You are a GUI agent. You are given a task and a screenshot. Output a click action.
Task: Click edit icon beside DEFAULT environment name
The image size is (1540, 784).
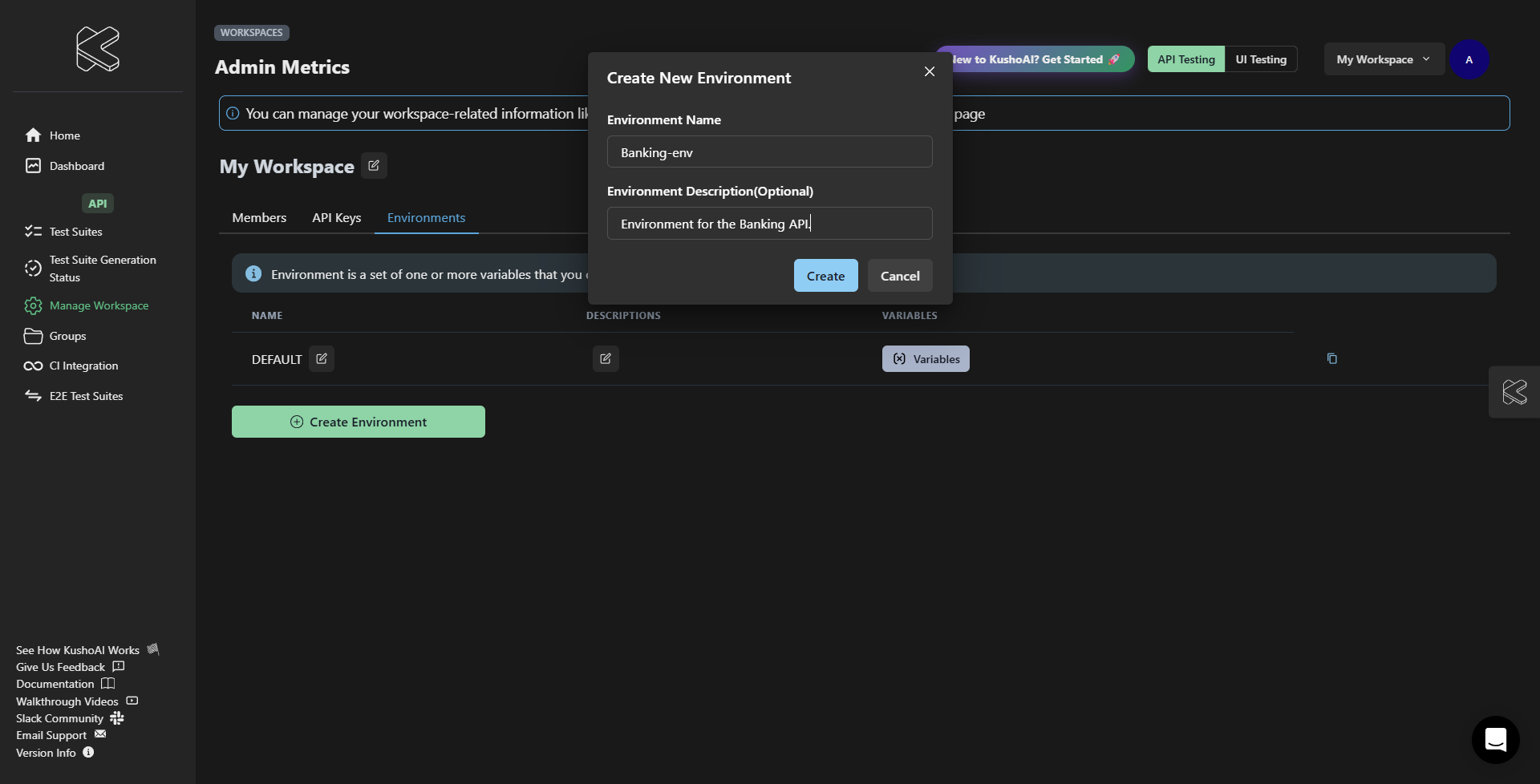click(x=322, y=359)
